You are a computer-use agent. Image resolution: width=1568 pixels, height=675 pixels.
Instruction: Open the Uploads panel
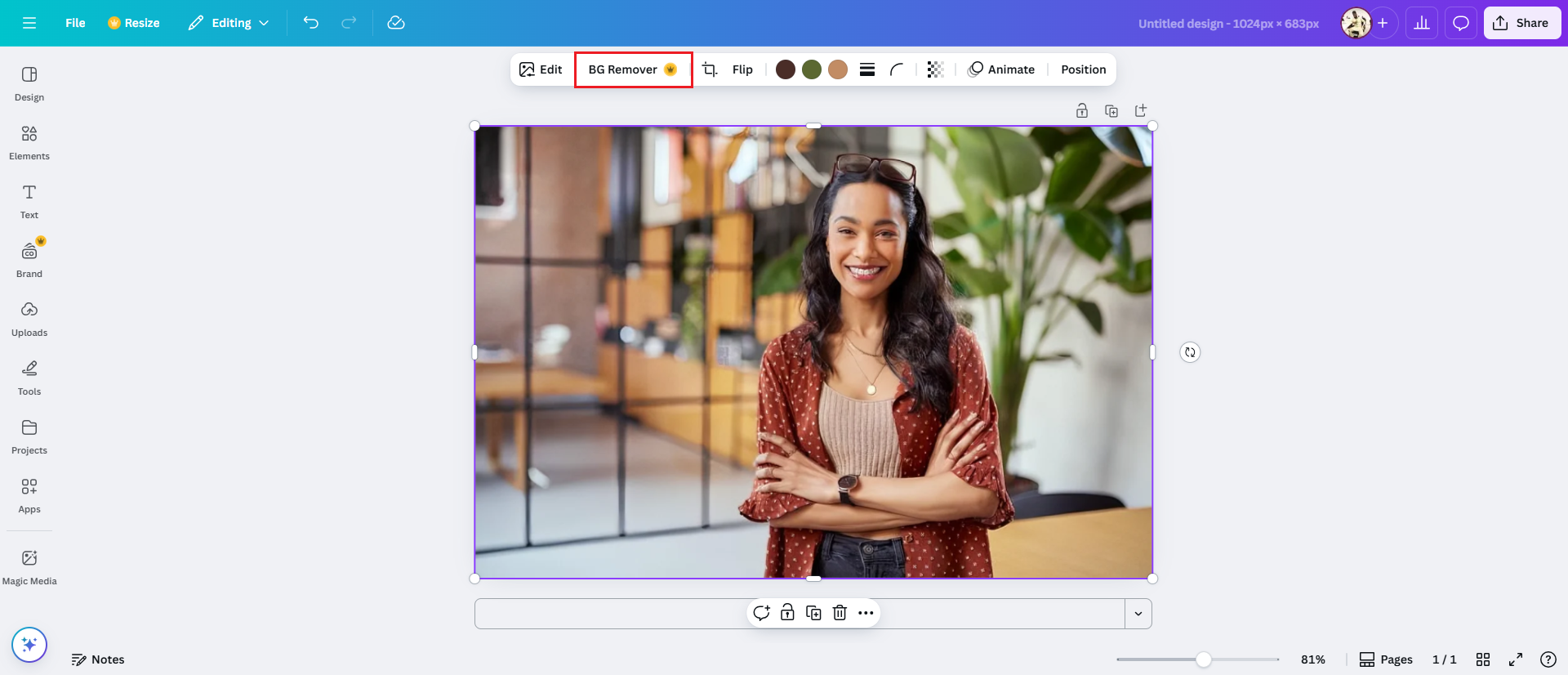point(29,320)
